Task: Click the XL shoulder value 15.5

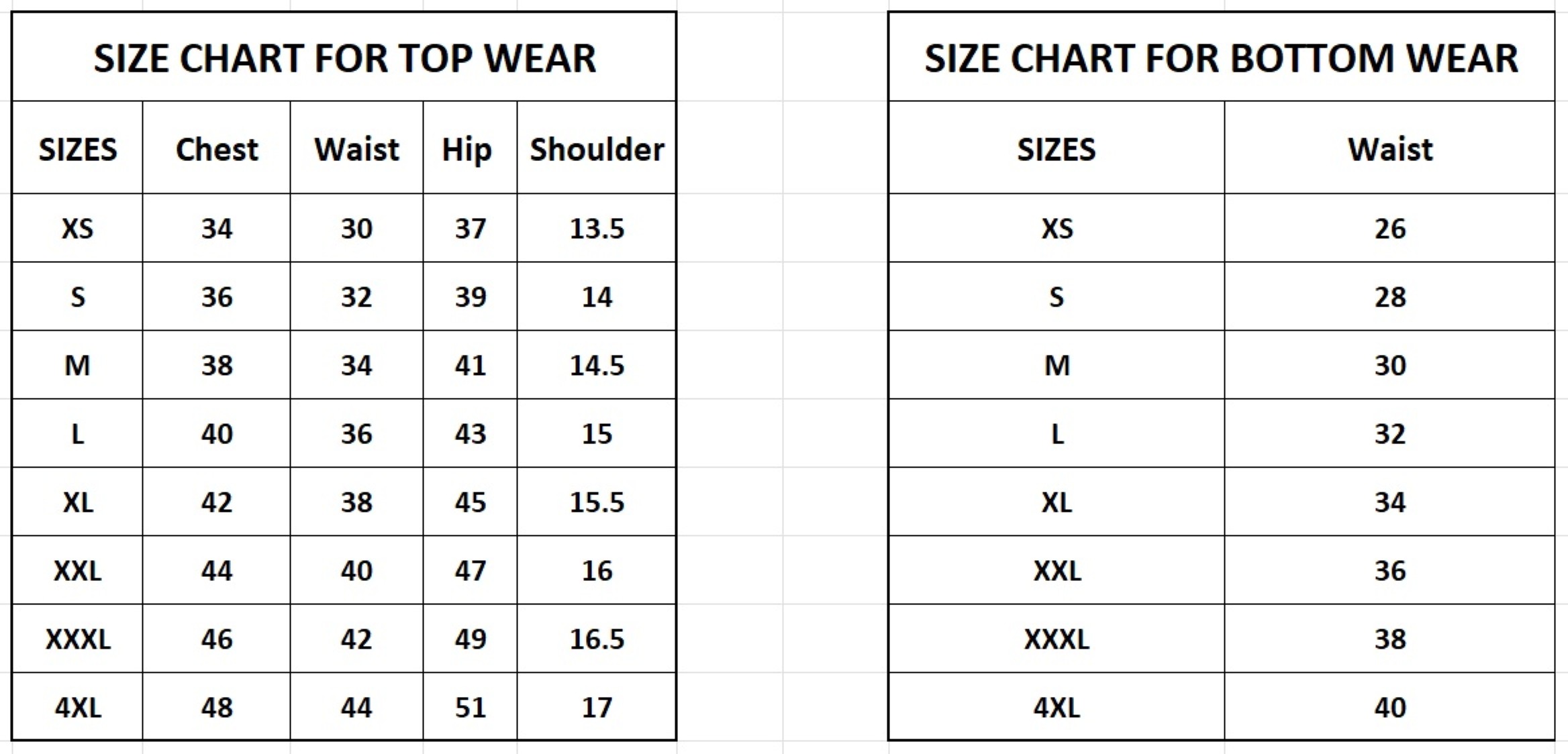Action: pyautogui.click(x=597, y=502)
